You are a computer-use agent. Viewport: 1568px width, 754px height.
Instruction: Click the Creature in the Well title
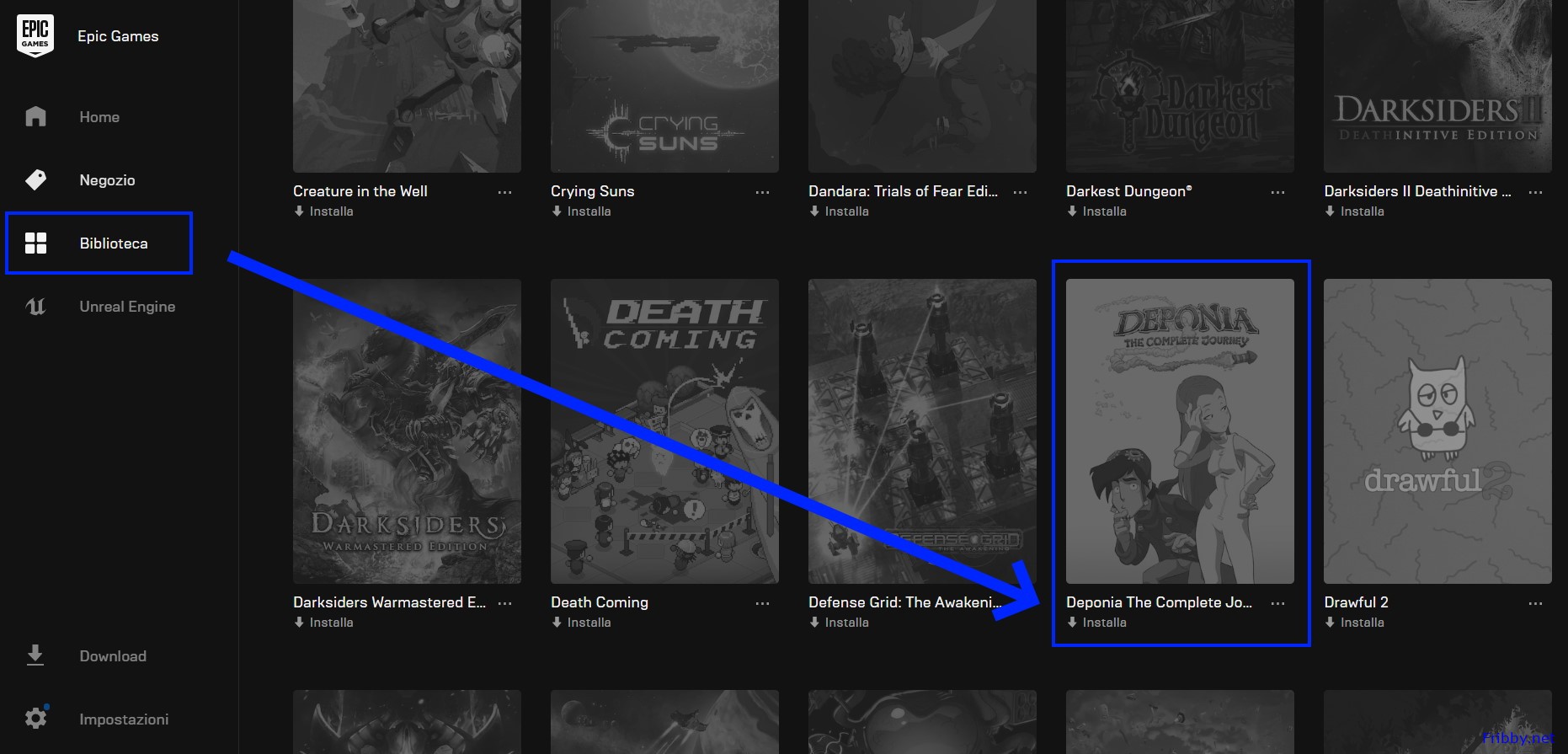point(360,191)
